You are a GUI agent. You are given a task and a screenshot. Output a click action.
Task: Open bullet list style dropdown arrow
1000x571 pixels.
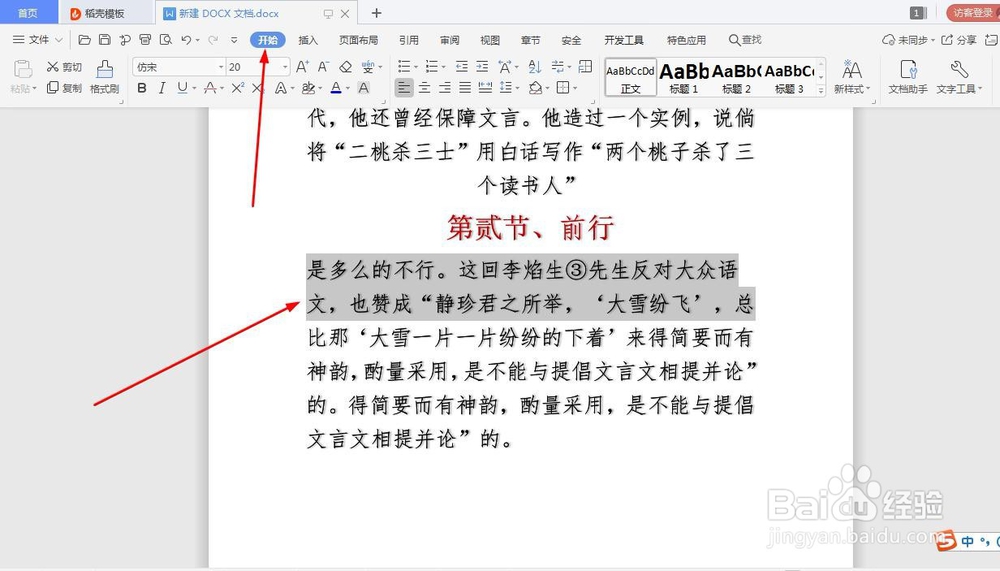pos(415,67)
